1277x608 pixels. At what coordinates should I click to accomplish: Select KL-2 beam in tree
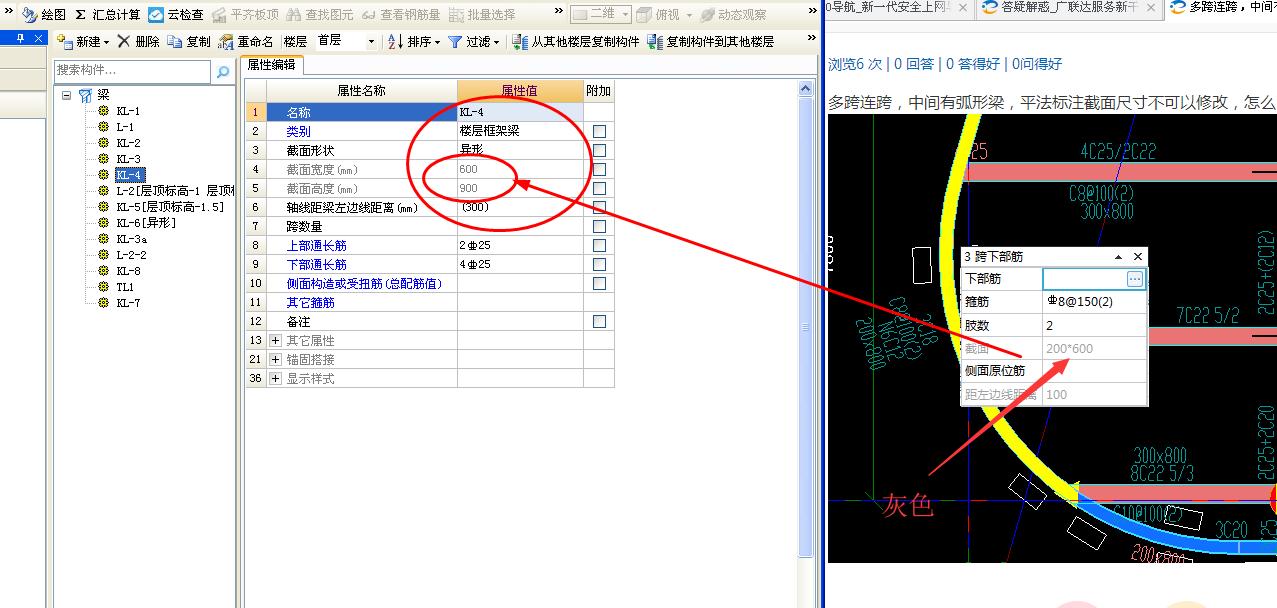click(128, 143)
